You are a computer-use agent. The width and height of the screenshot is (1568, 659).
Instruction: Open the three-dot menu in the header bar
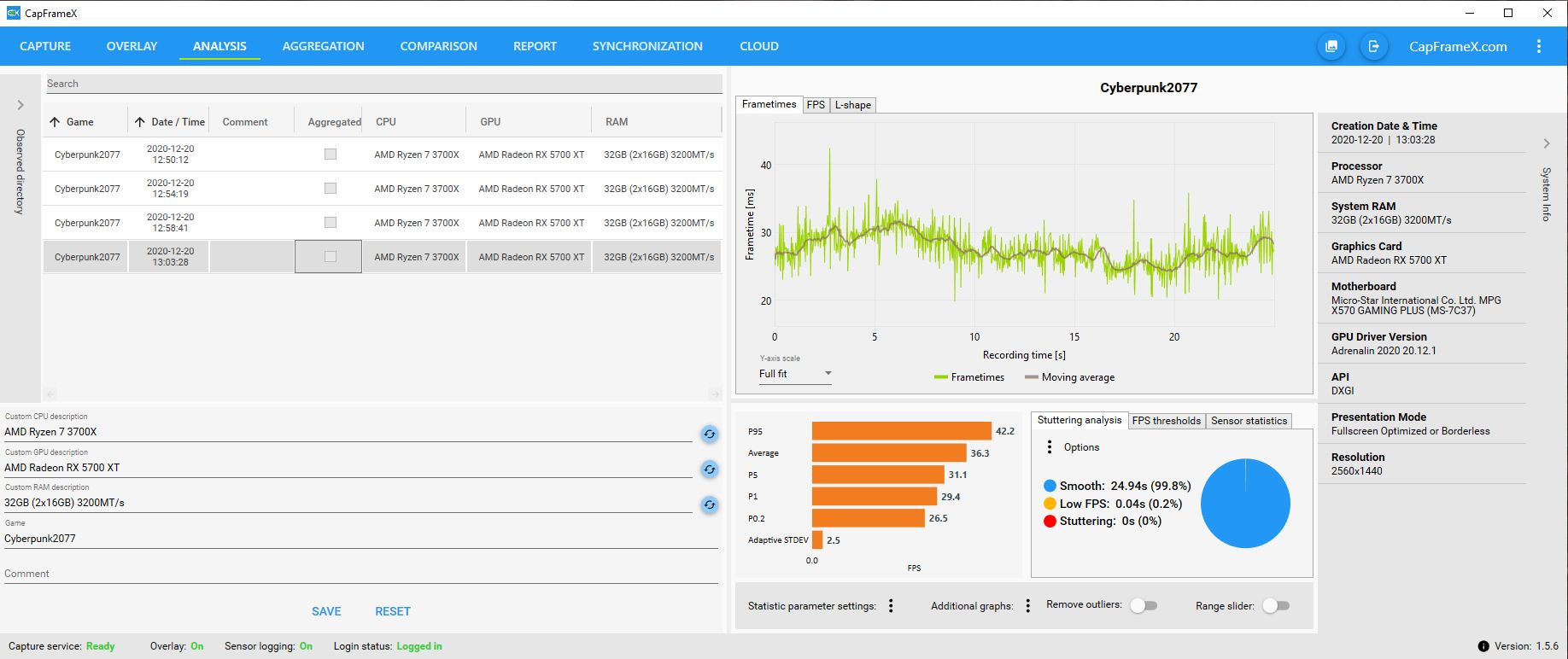coord(1539,46)
